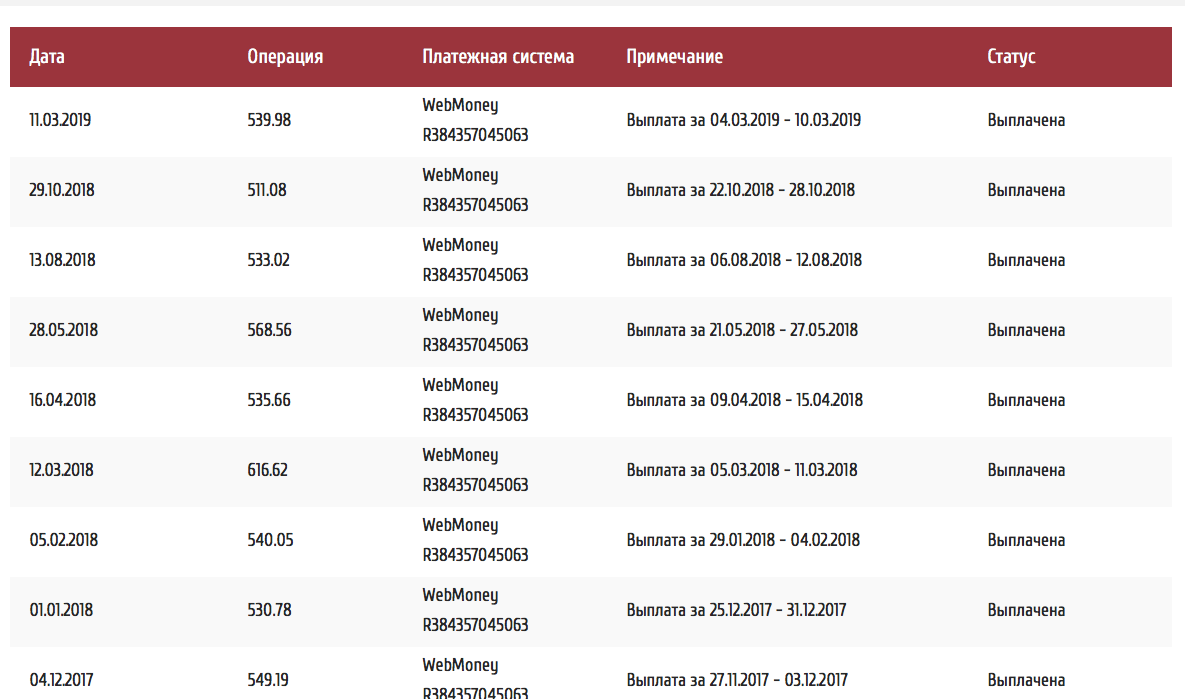The image size is (1185, 699).
Task: Click the 16.04.2018 date cell
Action: click(63, 400)
